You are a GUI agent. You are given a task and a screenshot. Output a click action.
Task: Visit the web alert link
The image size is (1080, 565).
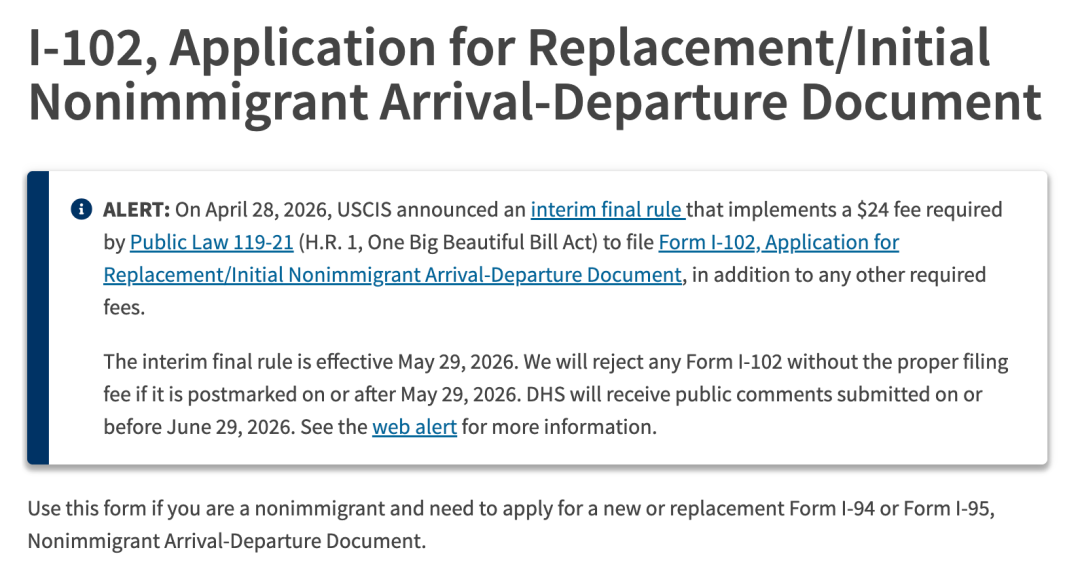point(414,427)
